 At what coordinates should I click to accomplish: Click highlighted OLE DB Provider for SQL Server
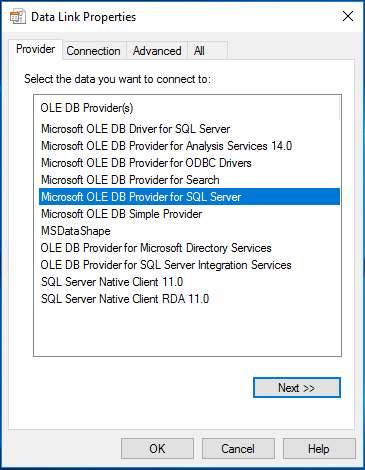tap(189, 197)
